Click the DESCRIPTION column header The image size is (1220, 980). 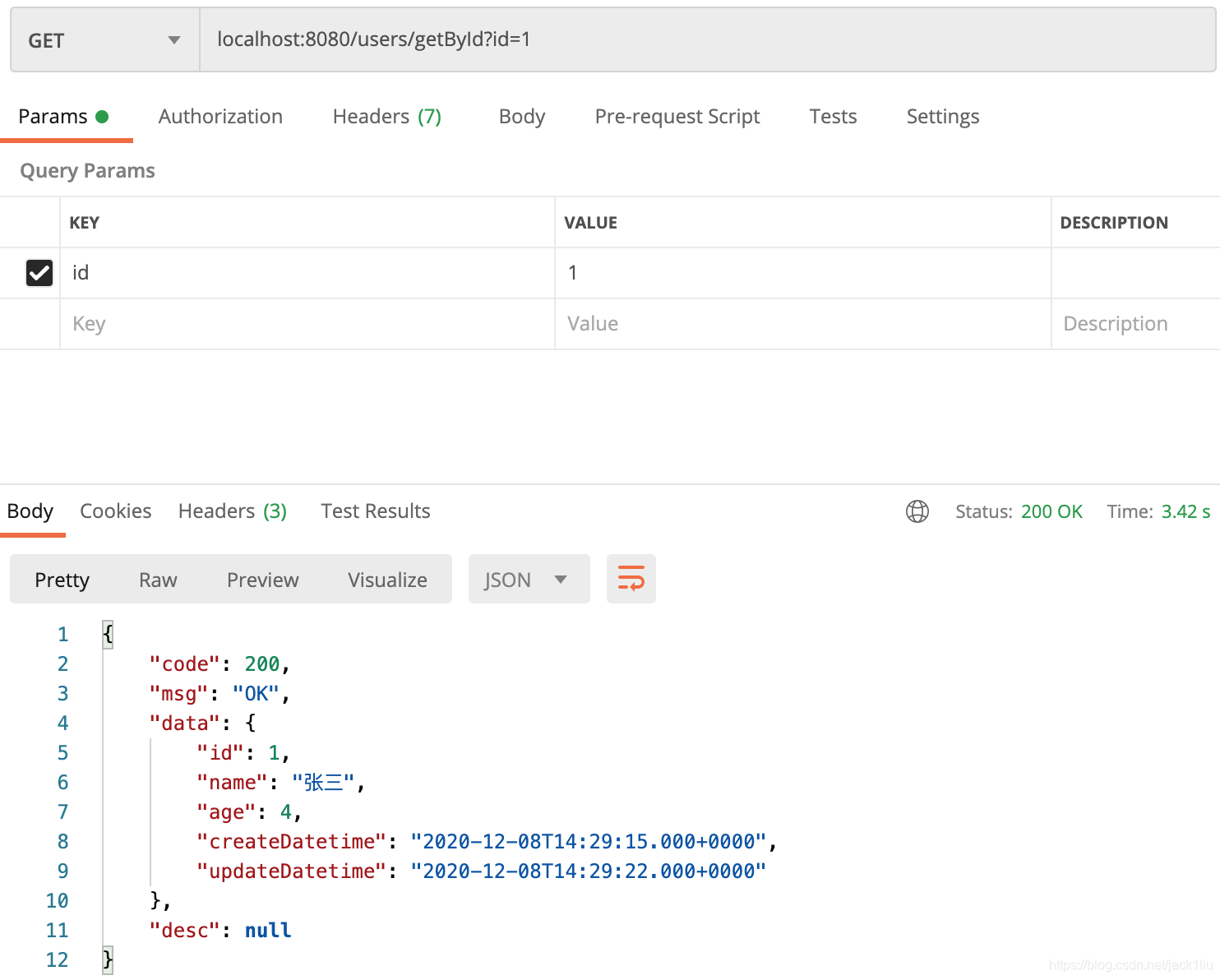1114,223
